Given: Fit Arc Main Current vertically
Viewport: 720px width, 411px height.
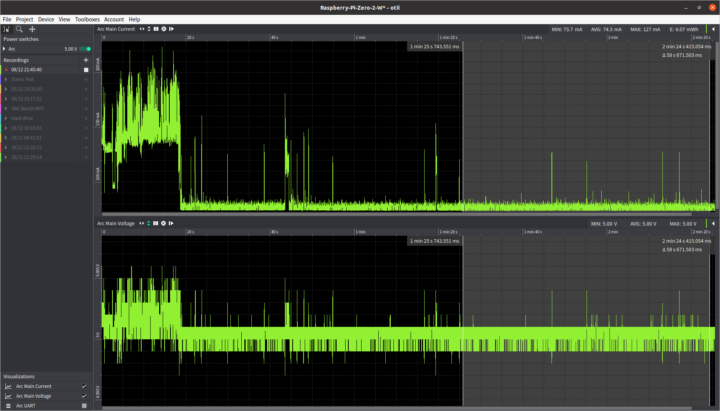Looking at the screenshot, I should click(149, 29).
